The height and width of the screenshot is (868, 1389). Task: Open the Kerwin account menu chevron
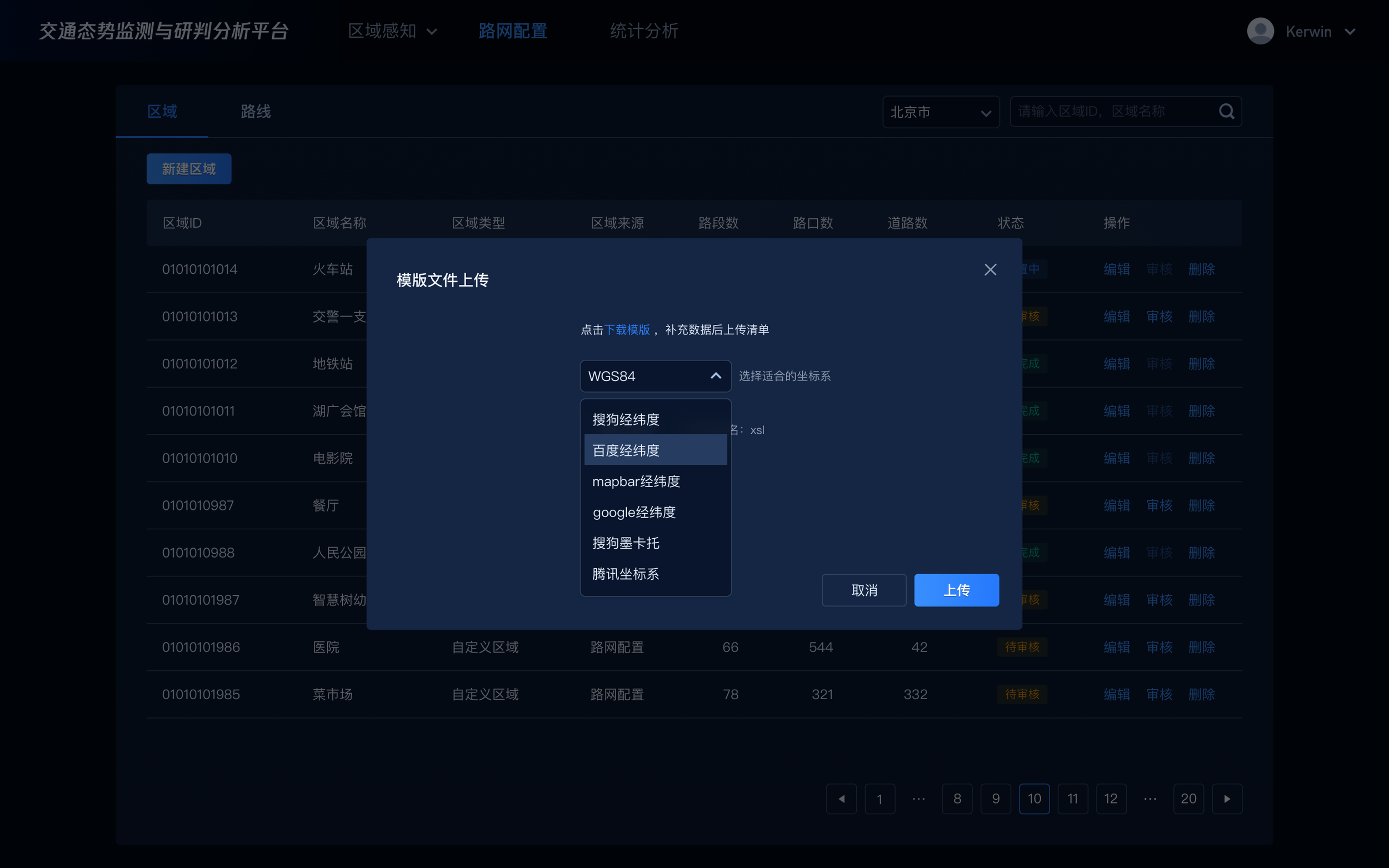pyautogui.click(x=1350, y=32)
